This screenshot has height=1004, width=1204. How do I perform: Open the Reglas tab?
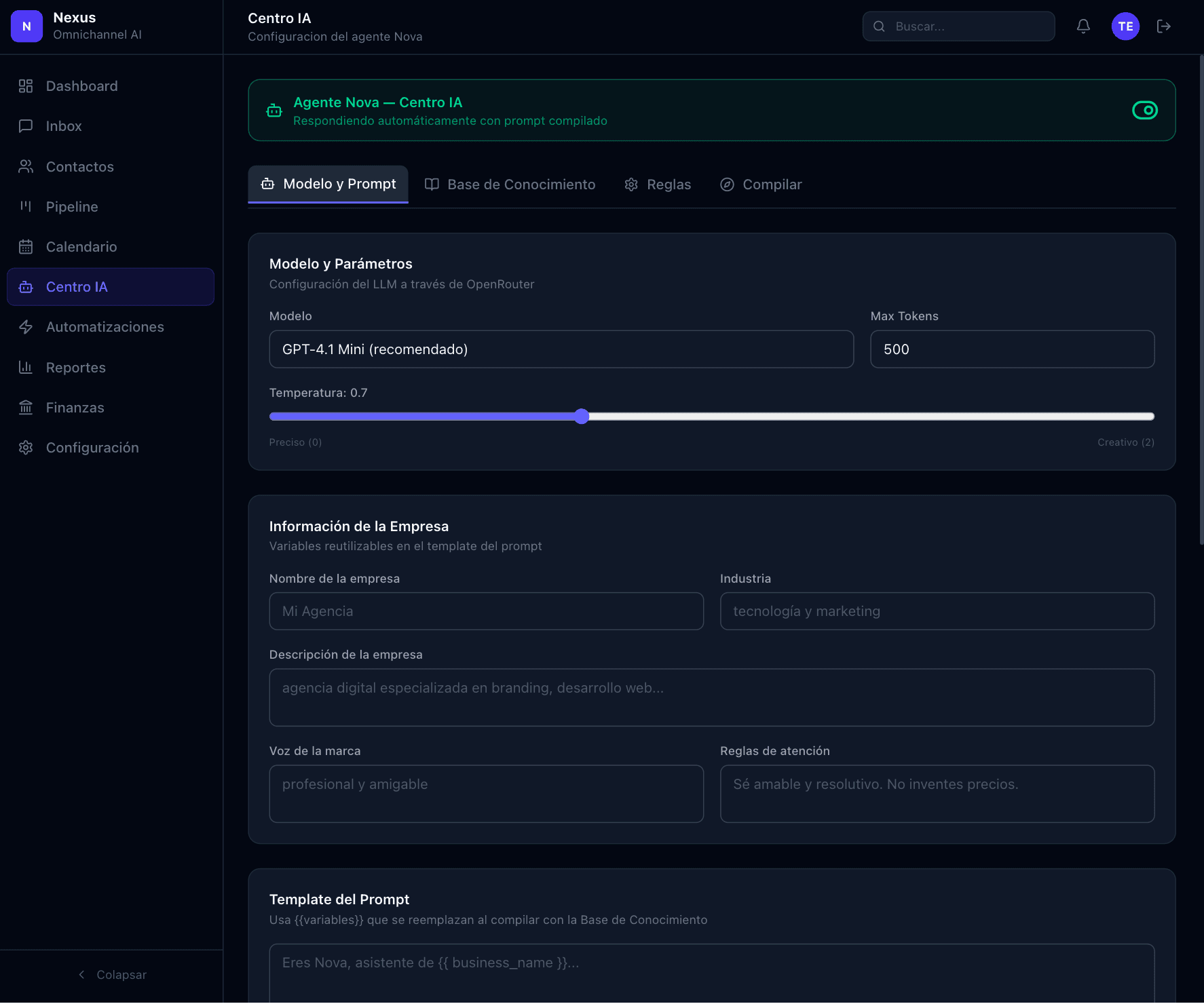(658, 185)
